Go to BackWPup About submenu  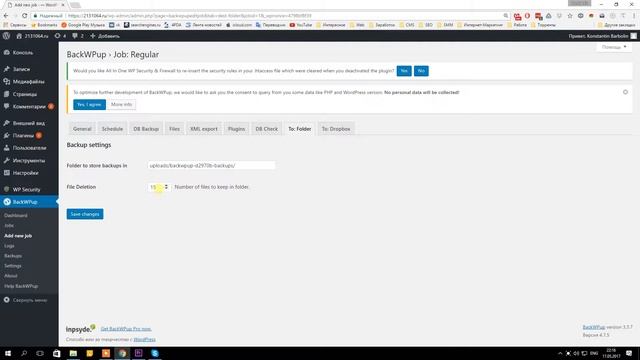click(x=11, y=276)
